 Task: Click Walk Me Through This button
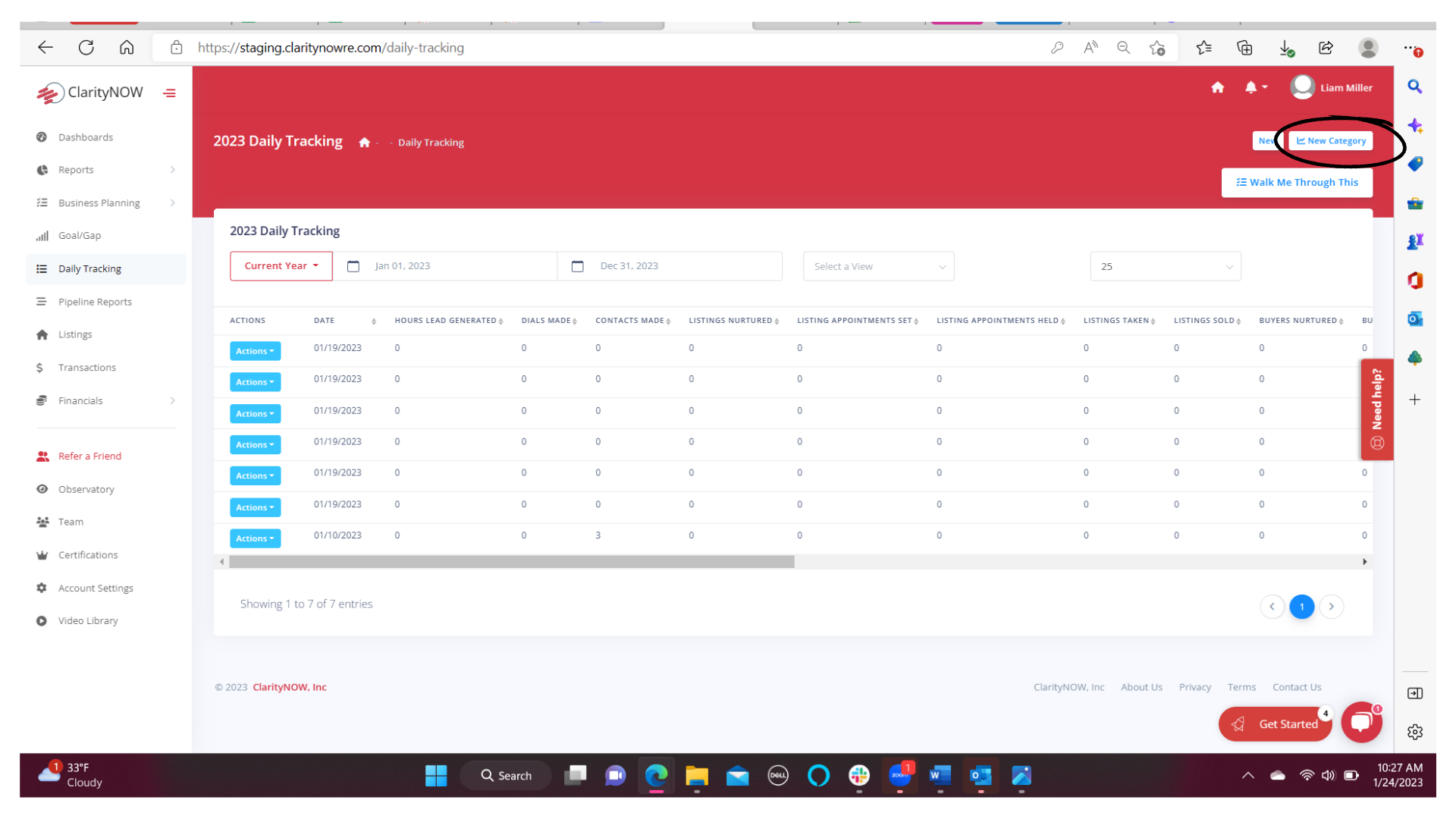1297,182
